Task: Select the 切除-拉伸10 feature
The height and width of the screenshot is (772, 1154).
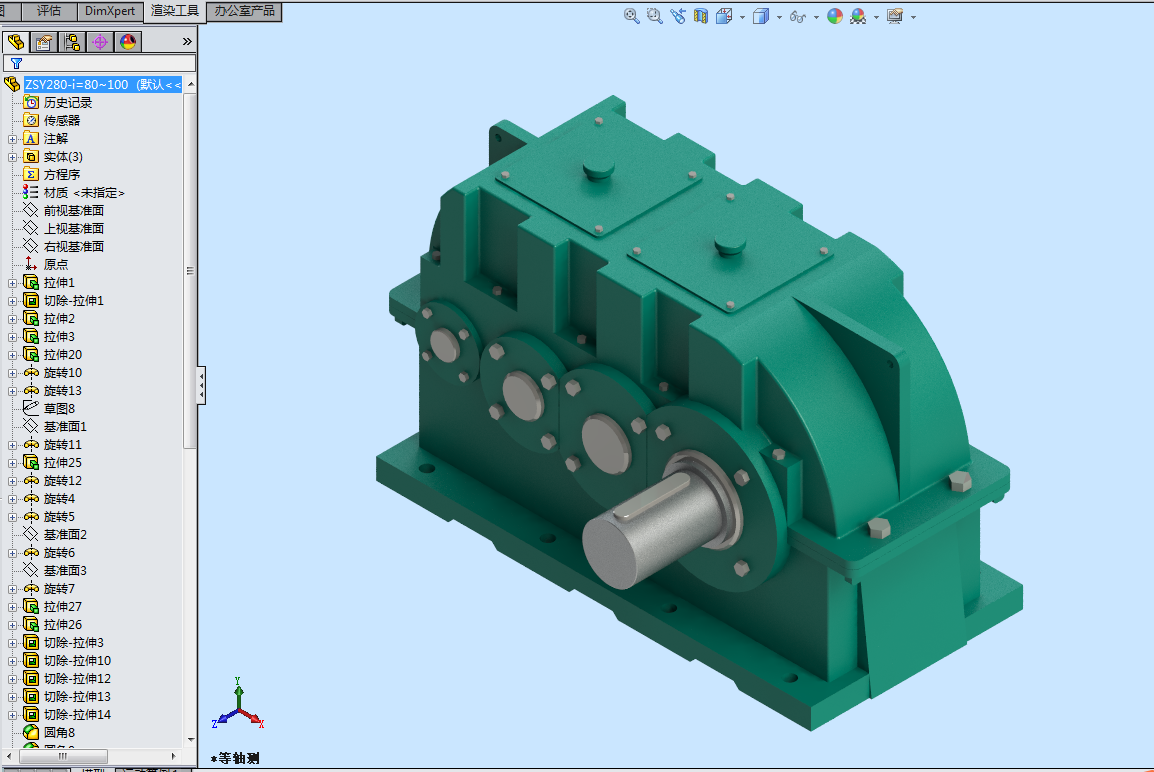Action: pos(77,661)
